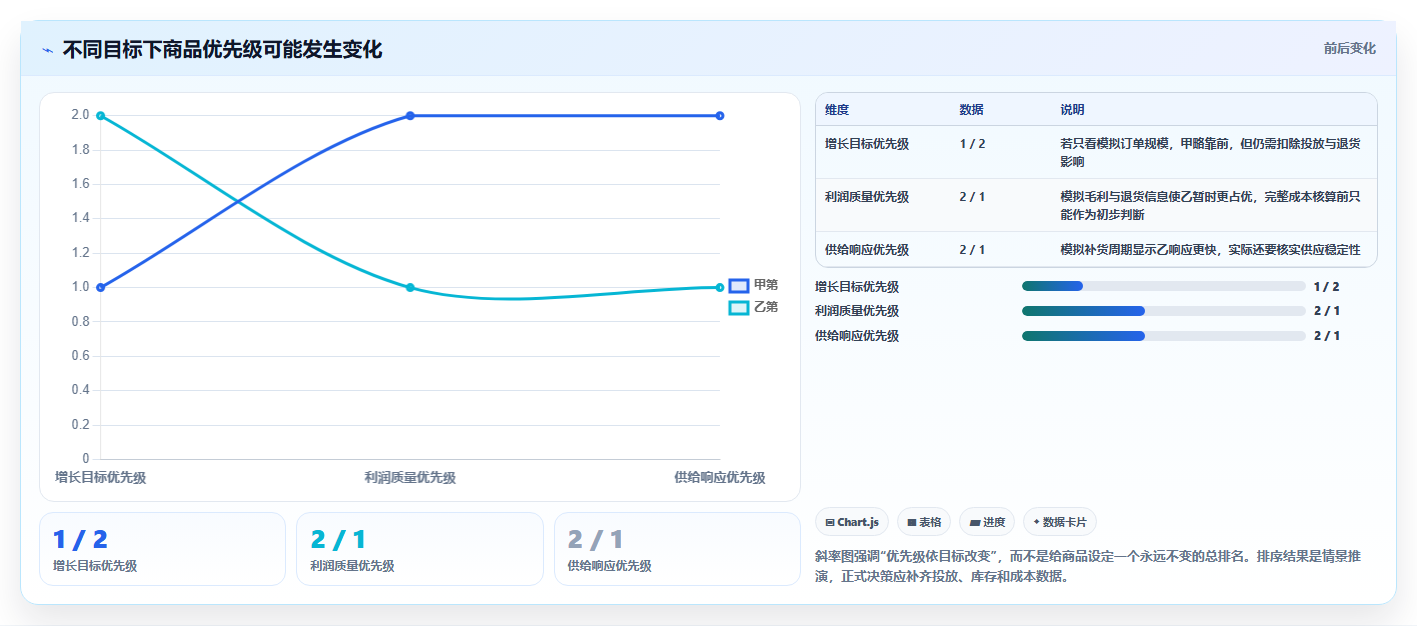Click the 1 / 2 value beside progress bars
Screen dimensions: 1417x626
(x=1327, y=286)
